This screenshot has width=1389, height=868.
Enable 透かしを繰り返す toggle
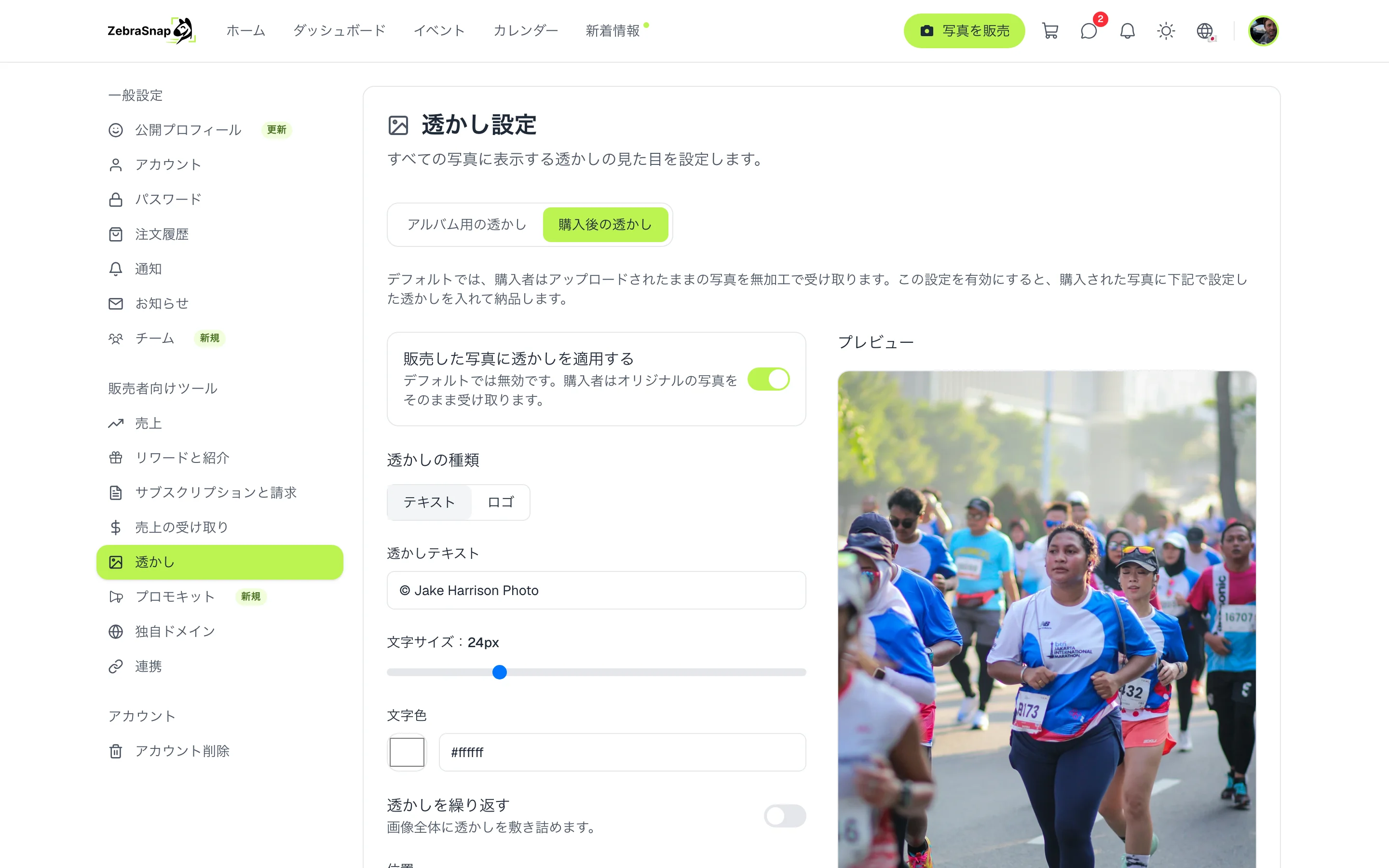785,816
